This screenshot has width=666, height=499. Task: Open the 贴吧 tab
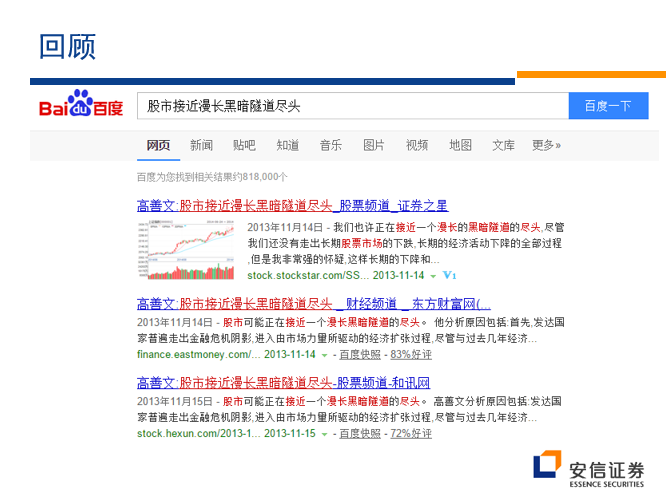click(x=244, y=146)
